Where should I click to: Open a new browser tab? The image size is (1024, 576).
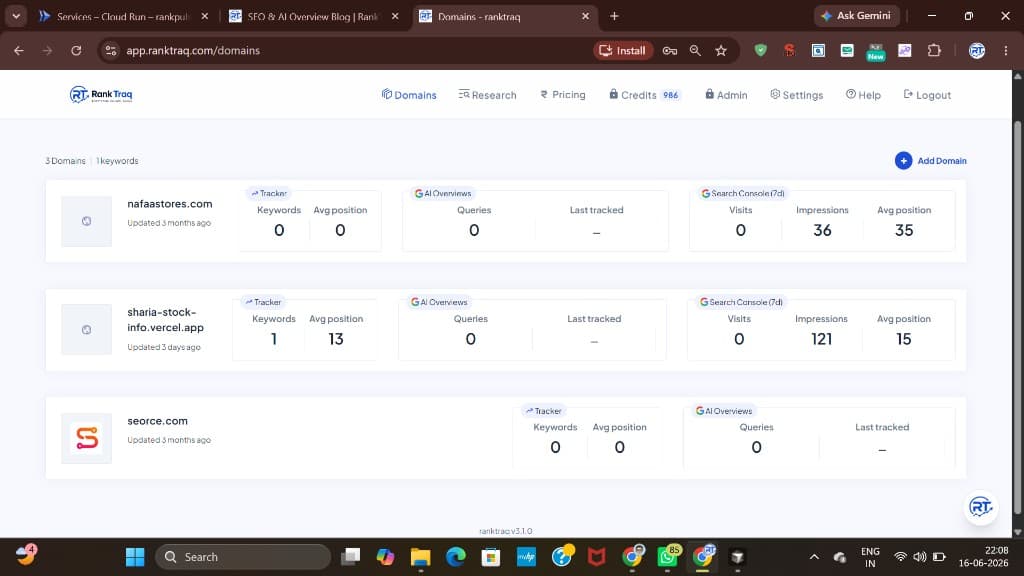(x=614, y=16)
